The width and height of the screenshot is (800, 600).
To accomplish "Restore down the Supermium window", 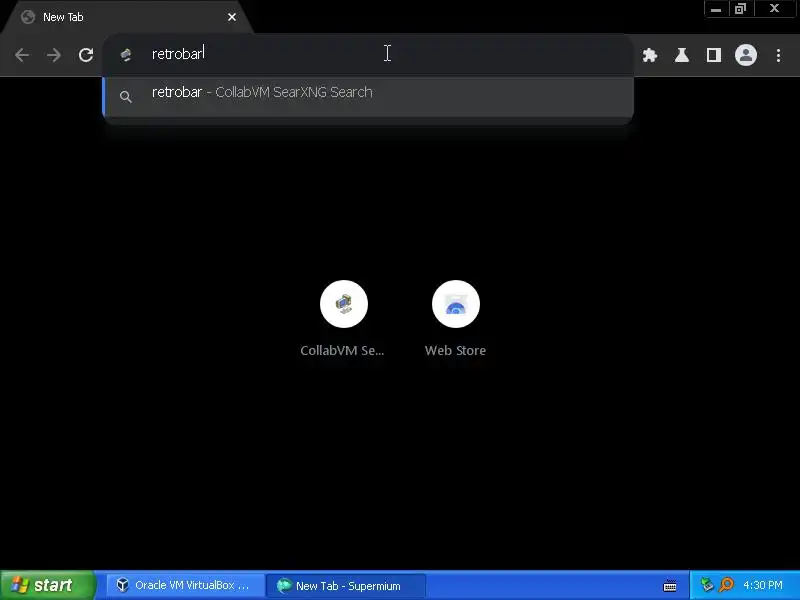I will (740, 9).
